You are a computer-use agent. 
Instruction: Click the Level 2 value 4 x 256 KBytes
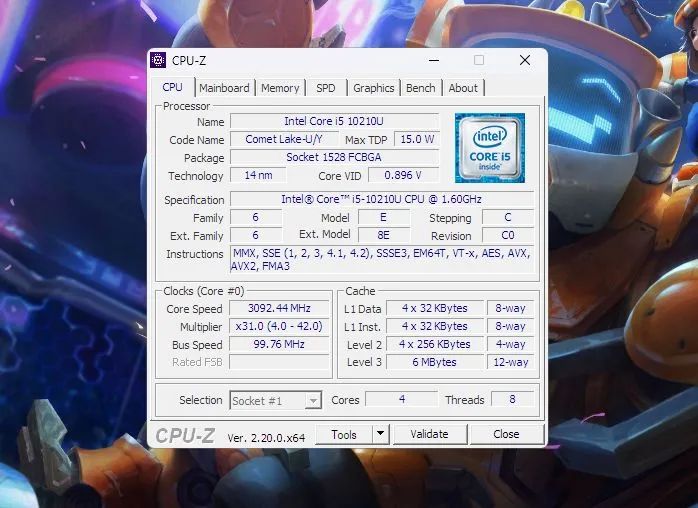click(435, 344)
